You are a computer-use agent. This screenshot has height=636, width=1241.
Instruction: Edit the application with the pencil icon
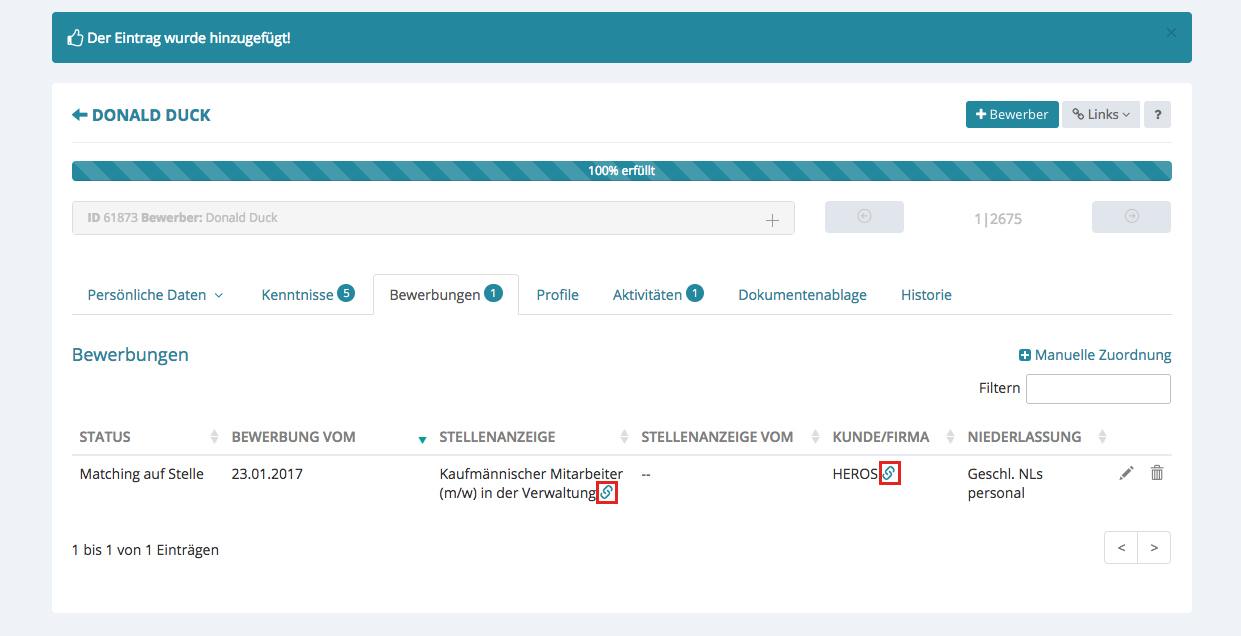tap(1126, 473)
